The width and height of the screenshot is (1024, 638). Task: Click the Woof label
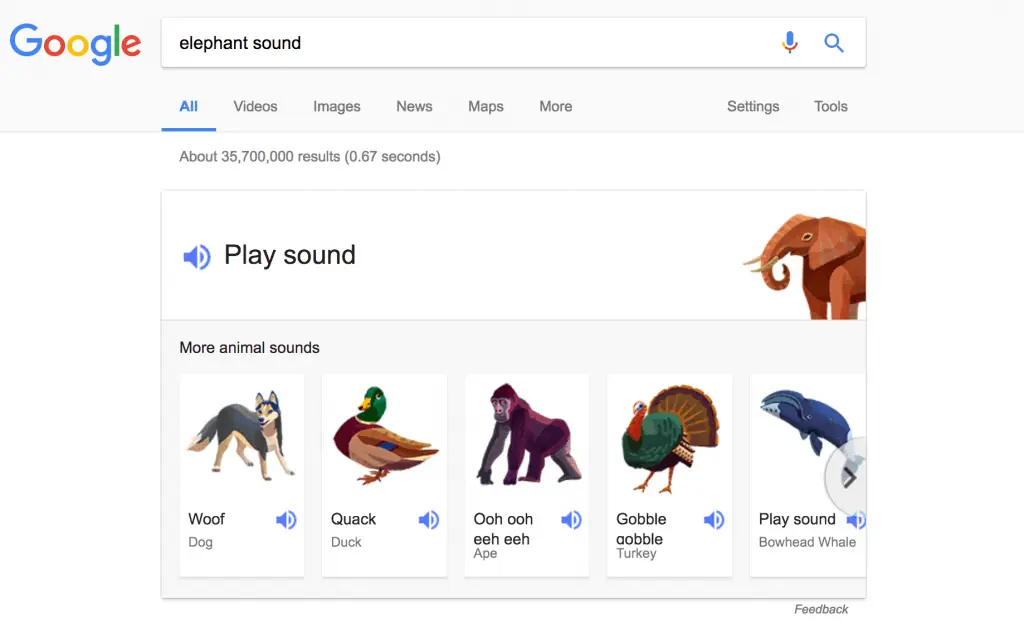206,519
